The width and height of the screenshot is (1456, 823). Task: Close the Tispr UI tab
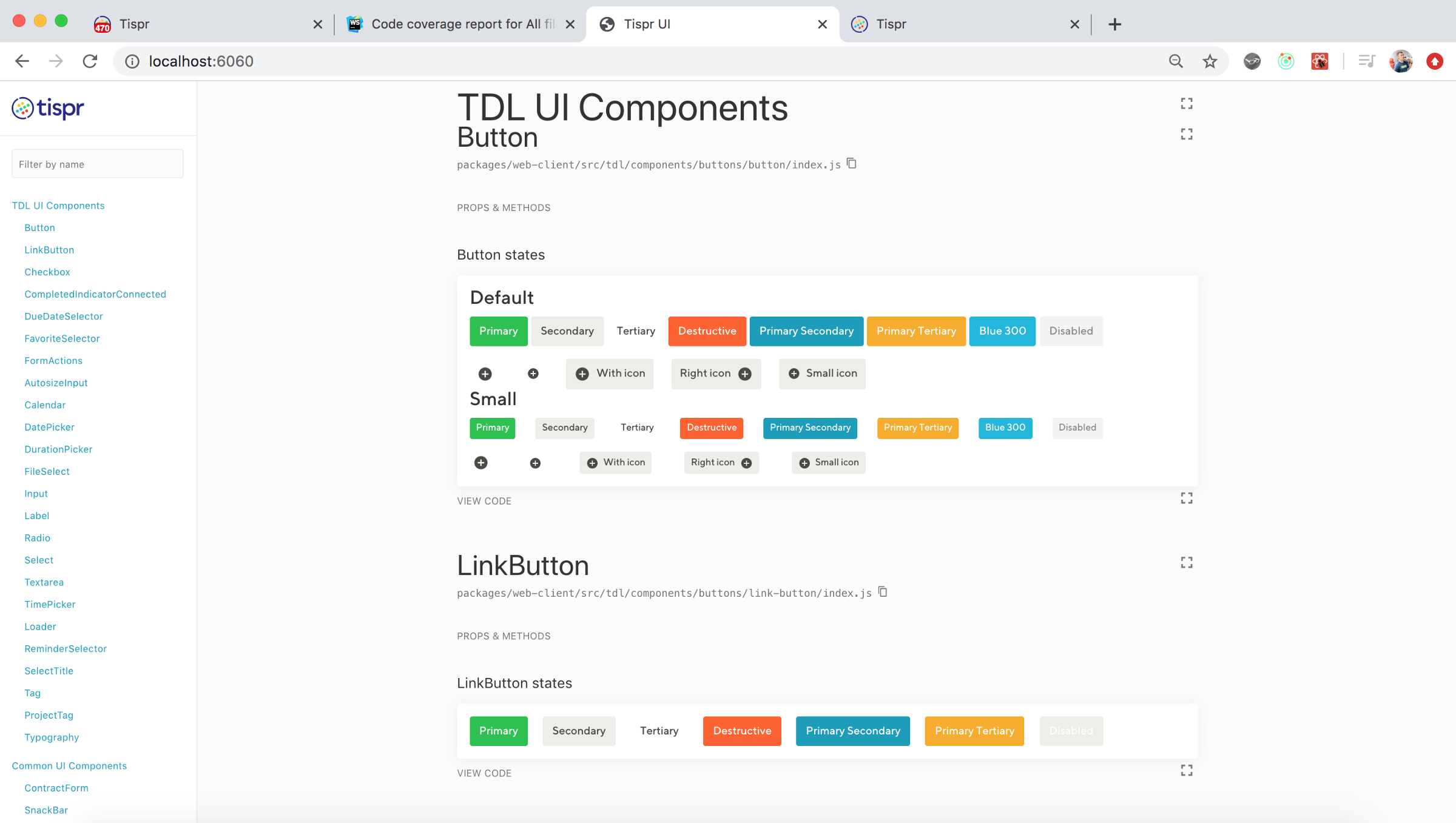822,24
